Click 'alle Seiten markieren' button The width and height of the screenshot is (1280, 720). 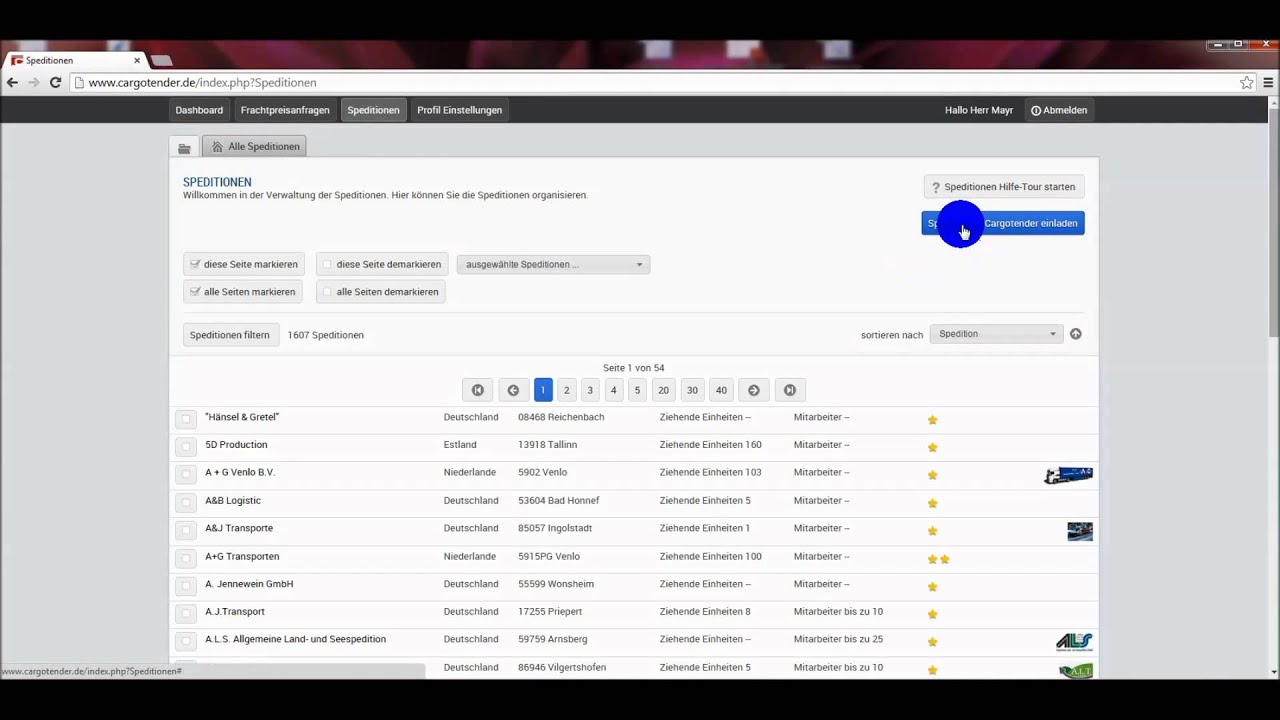[243, 292]
